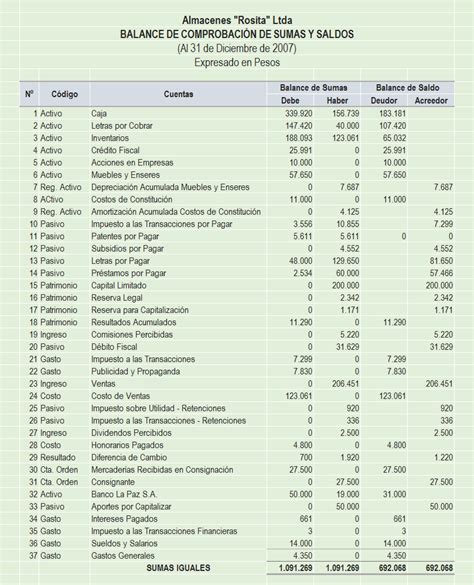Viewport: 474px width, 585px height.
Task: Select 'Impuesto sobre Utilidad - Retenciones' cell
Action: click(x=158, y=409)
